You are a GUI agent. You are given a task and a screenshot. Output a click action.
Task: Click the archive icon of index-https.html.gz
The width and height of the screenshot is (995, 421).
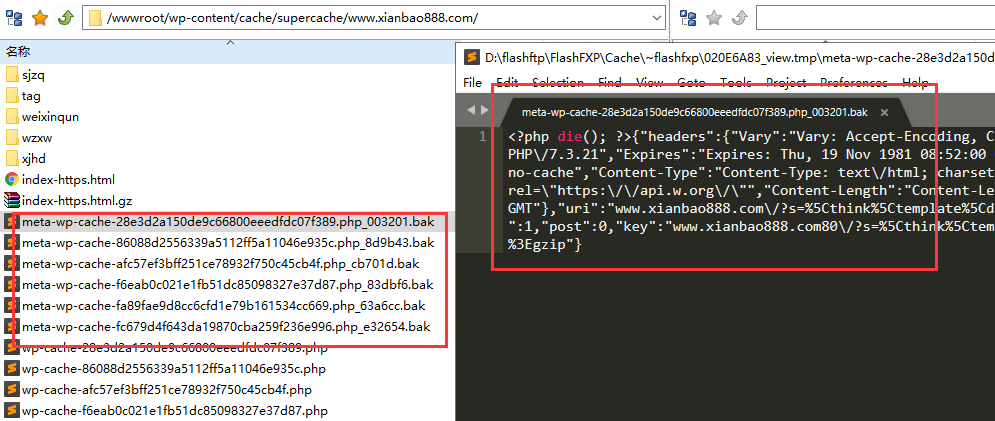pyautogui.click(x=12, y=201)
